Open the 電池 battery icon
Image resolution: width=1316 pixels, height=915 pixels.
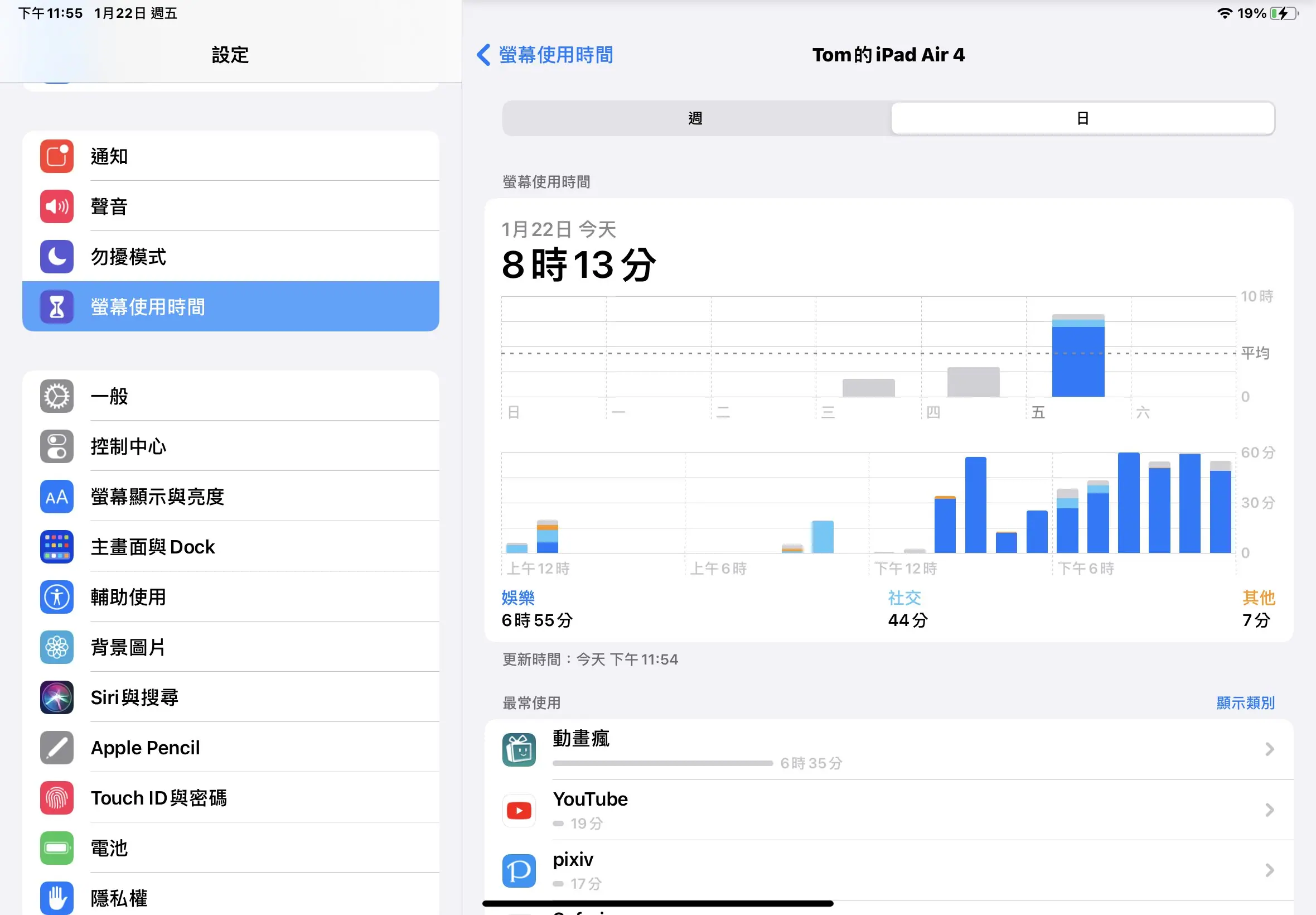(x=57, y=848)
